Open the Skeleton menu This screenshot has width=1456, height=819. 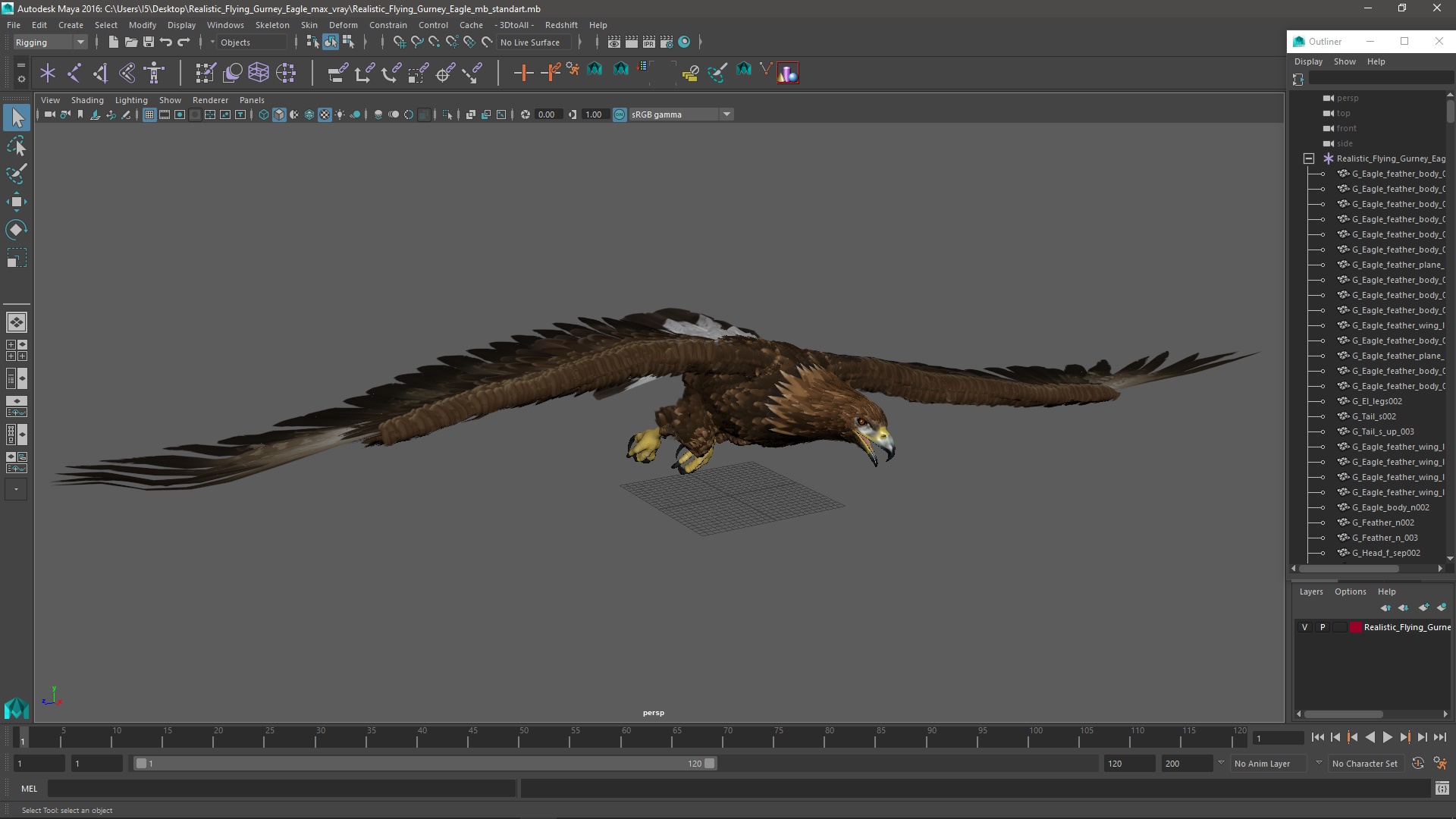point(272,25)
